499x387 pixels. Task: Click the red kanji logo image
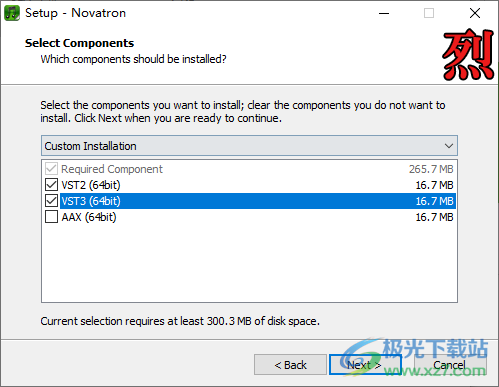pyautogui.click(x=468, y=55)
